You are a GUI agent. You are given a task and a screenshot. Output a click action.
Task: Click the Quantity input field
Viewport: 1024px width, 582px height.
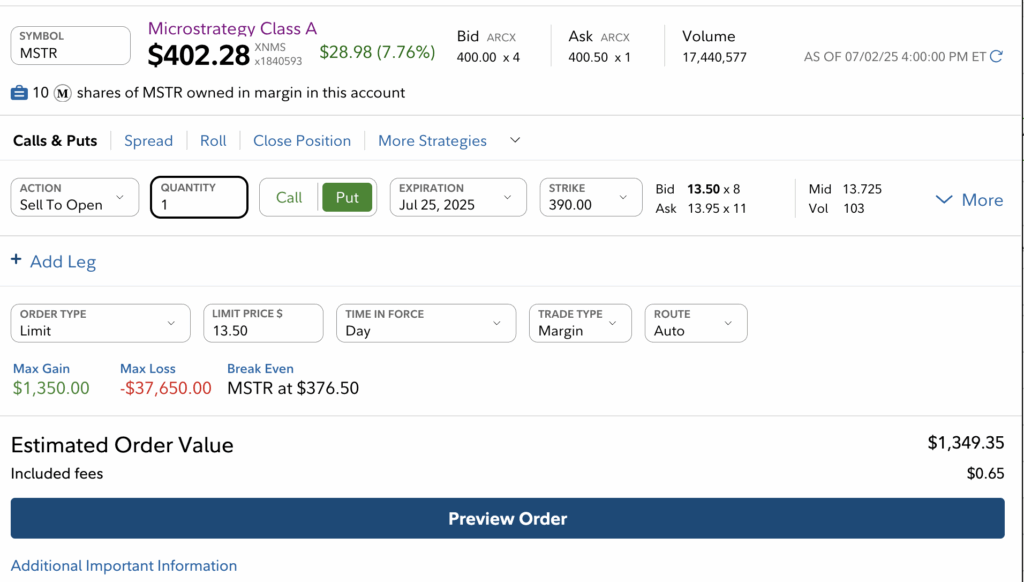point(199,197)
